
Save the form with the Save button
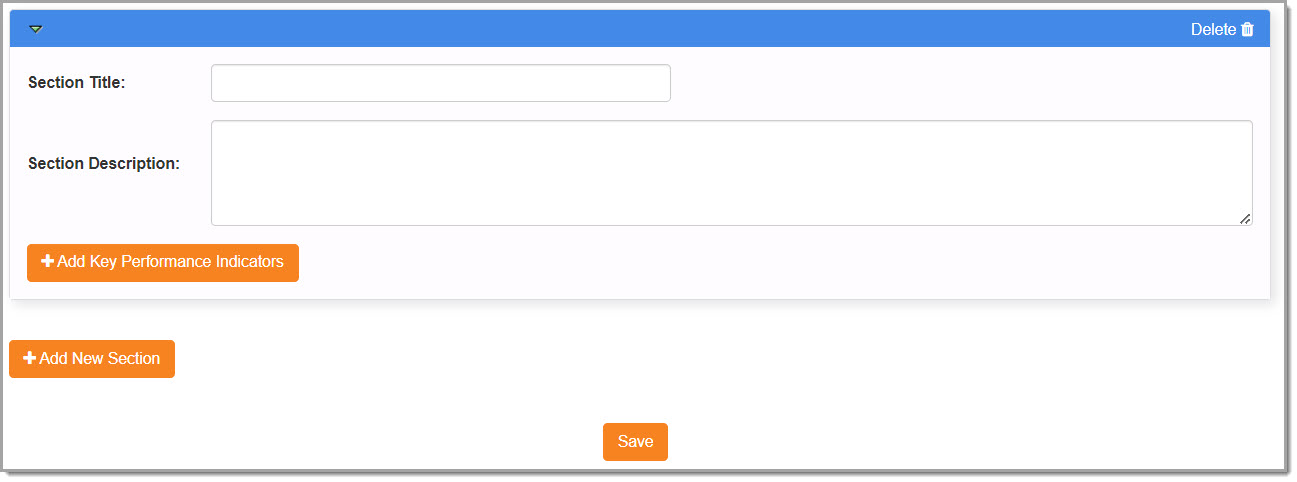[635, 442]
